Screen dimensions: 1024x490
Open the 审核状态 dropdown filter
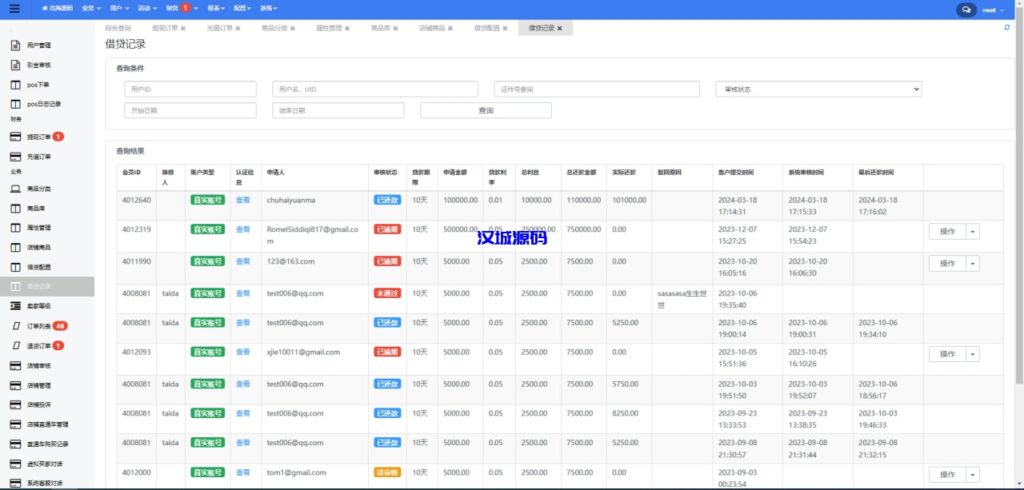819,89
